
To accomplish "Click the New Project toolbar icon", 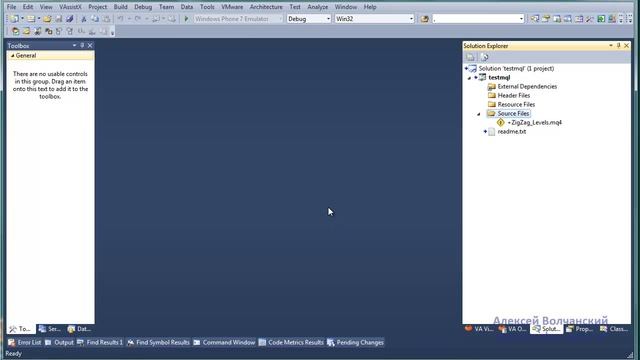I will pos(14,19).
